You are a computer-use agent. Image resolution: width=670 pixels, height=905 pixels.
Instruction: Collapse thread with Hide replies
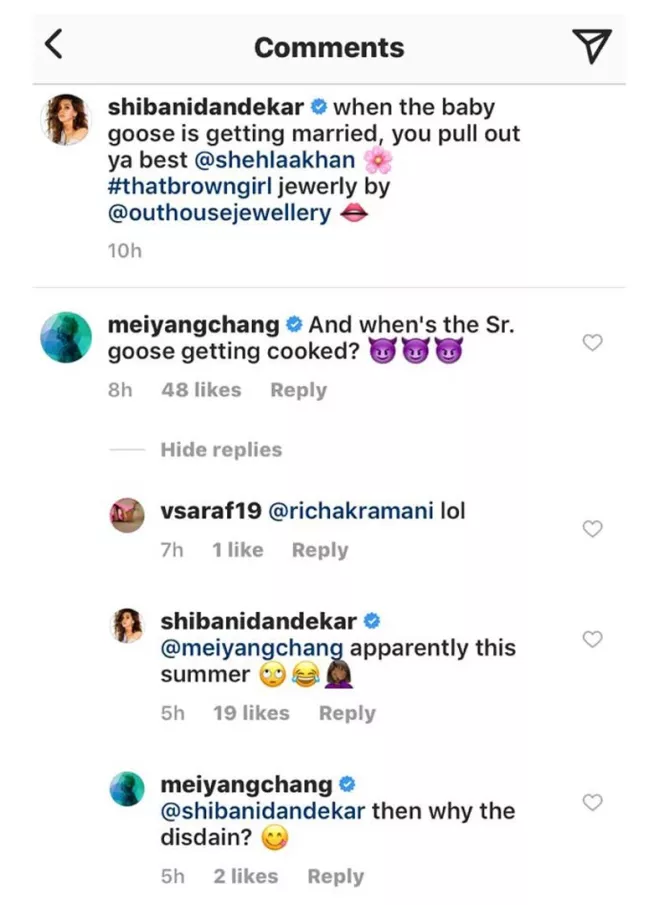221,450
